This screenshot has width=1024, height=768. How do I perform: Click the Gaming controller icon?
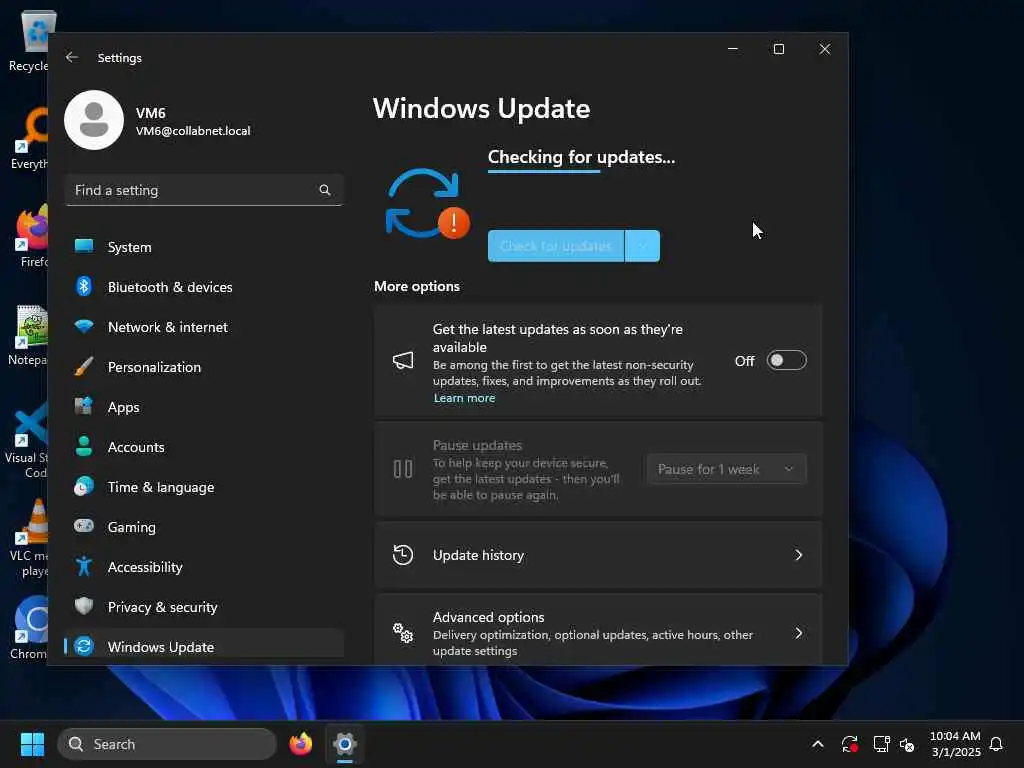click(84, 526)
